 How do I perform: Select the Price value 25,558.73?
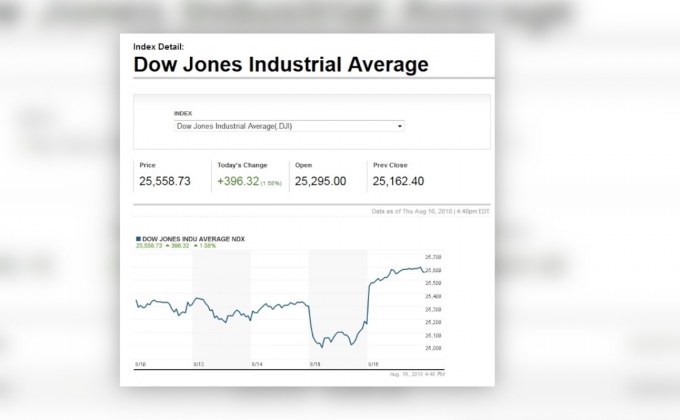(x=164, y=181)
